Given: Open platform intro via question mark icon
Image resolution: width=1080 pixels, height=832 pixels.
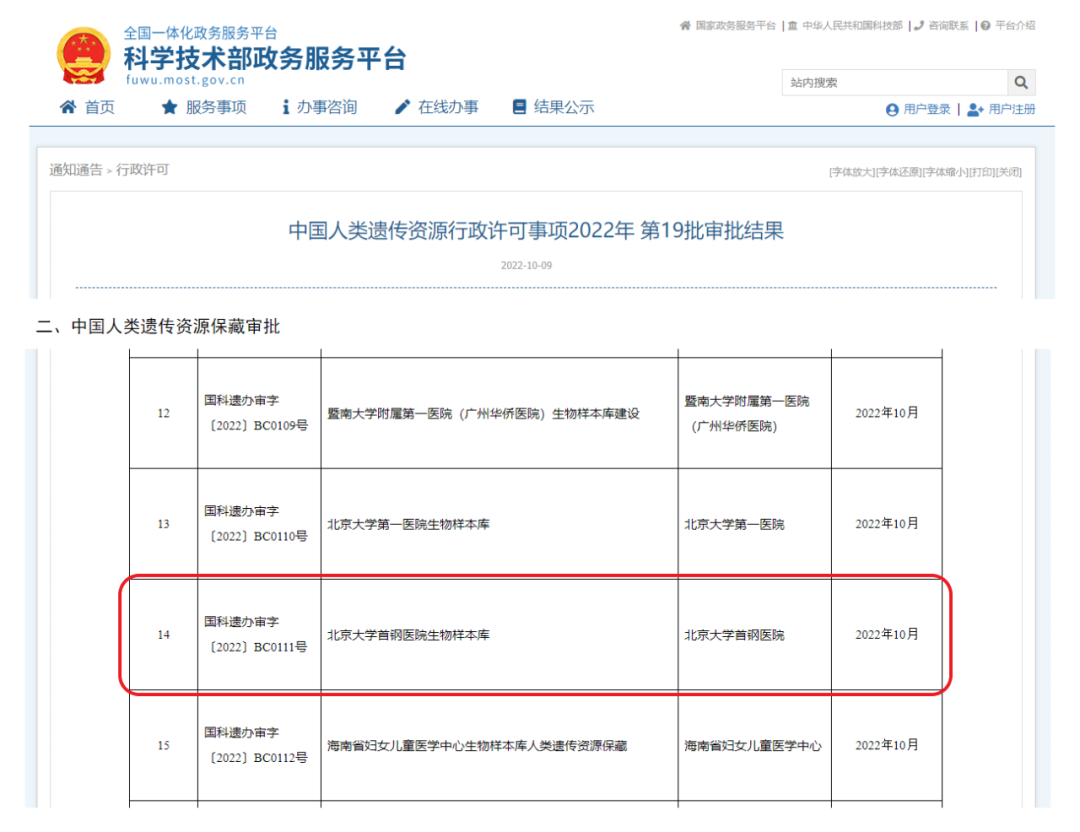Looking at the screenshot, I should pyautogui.click(x=988, y=25).
